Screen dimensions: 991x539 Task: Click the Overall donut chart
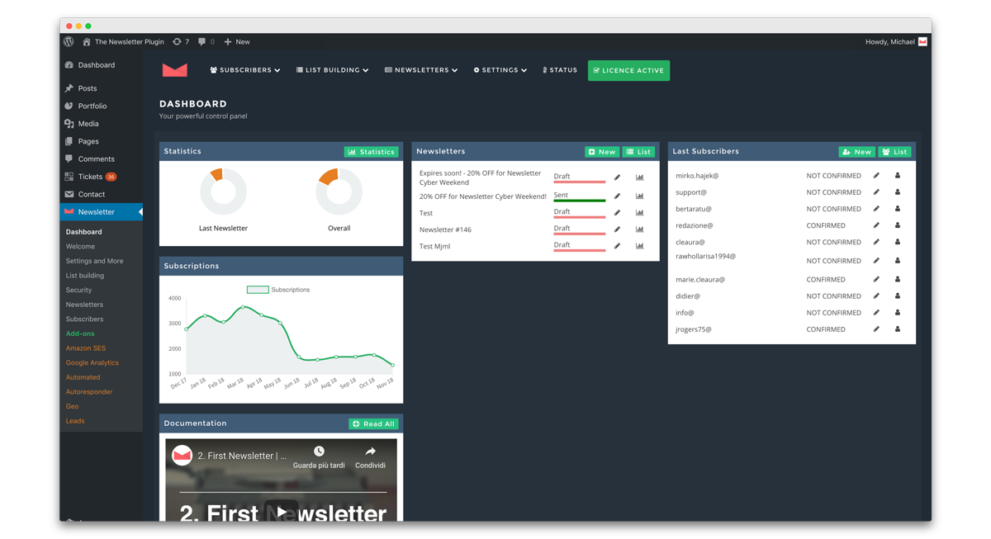coord(339,191)
